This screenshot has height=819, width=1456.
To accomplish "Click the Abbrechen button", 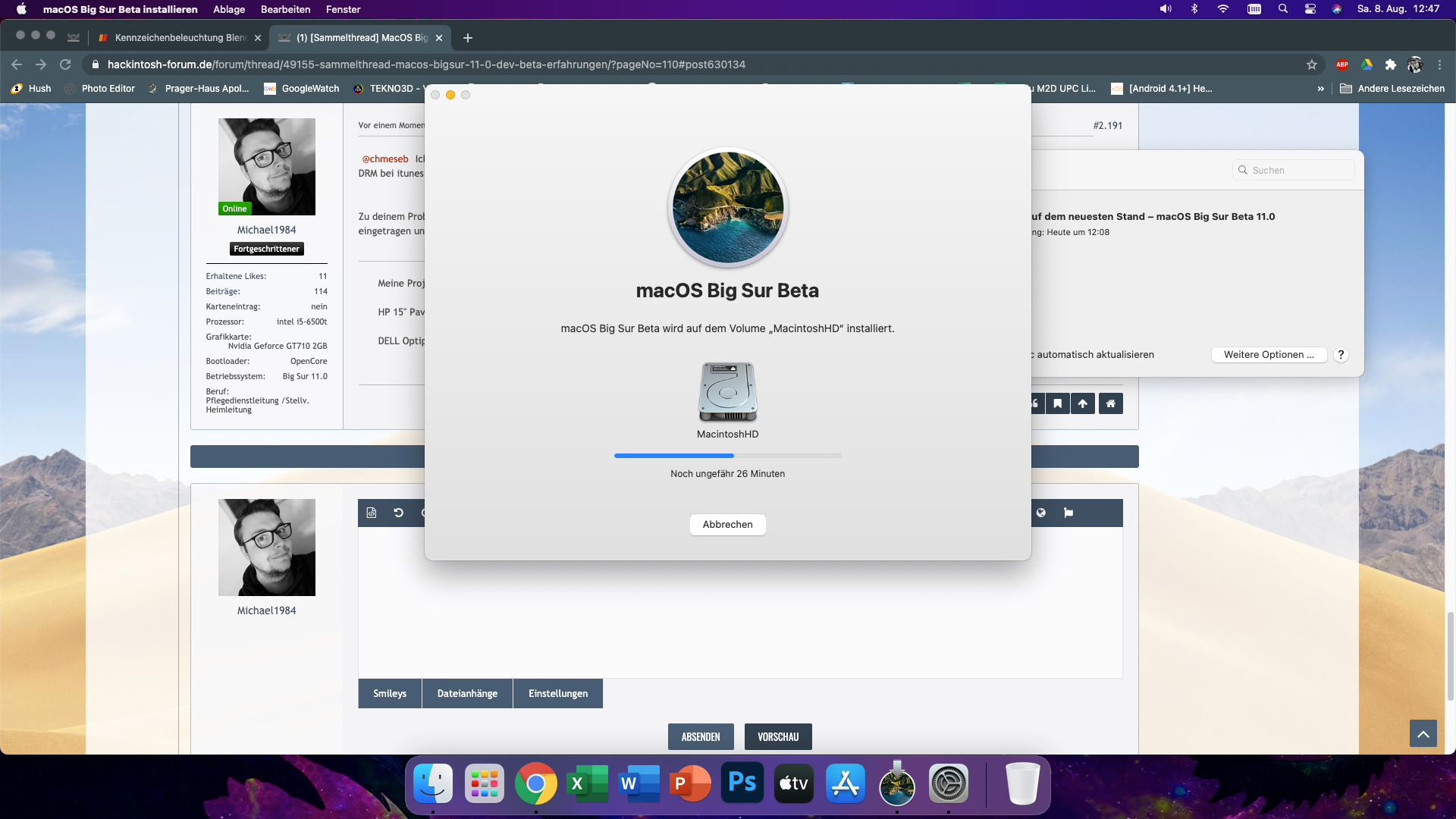I will pos(727,524).
